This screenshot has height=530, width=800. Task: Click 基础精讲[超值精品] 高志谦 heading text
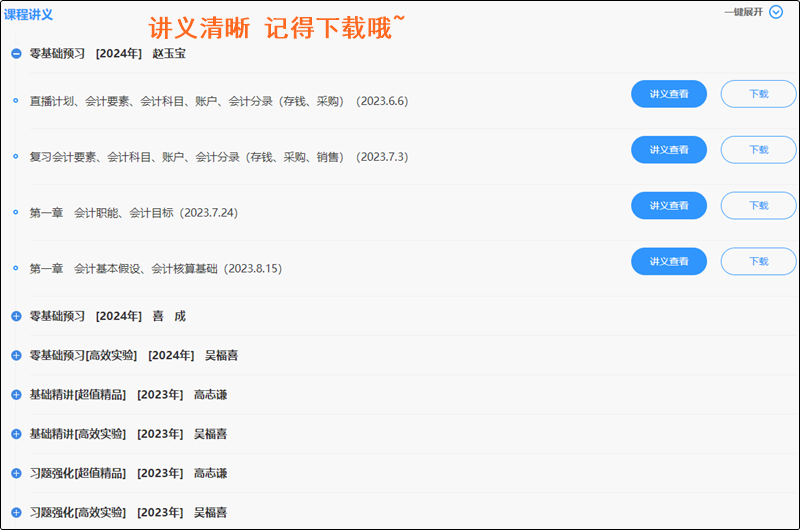click(x=128, y=395)
